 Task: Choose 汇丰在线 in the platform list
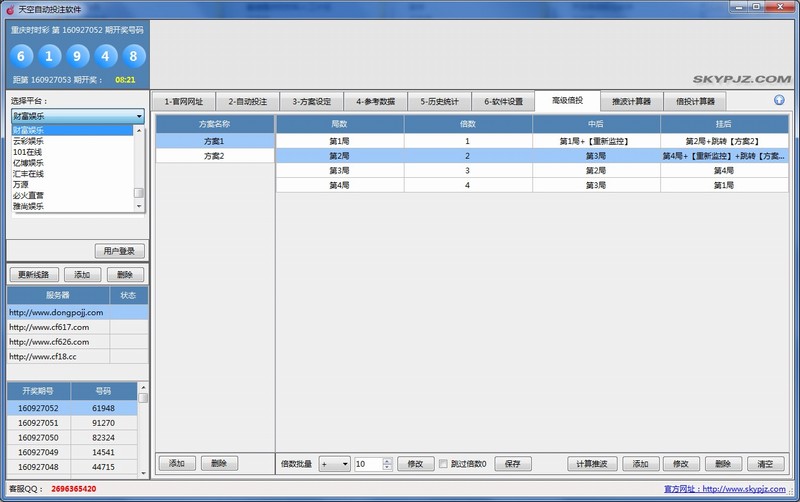29,174
